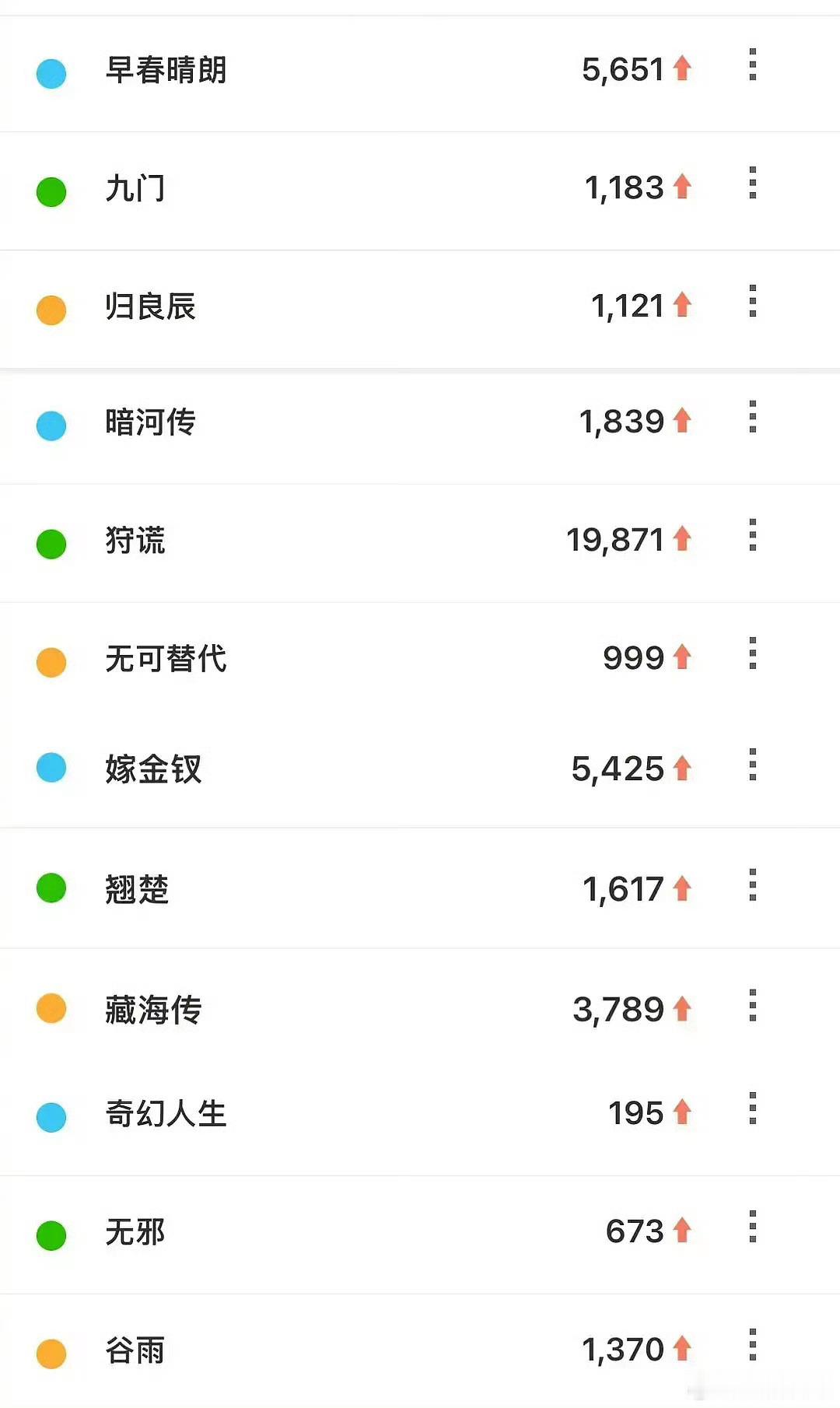
Task: Open more options for 翘楚
Action: pos(752,885)
